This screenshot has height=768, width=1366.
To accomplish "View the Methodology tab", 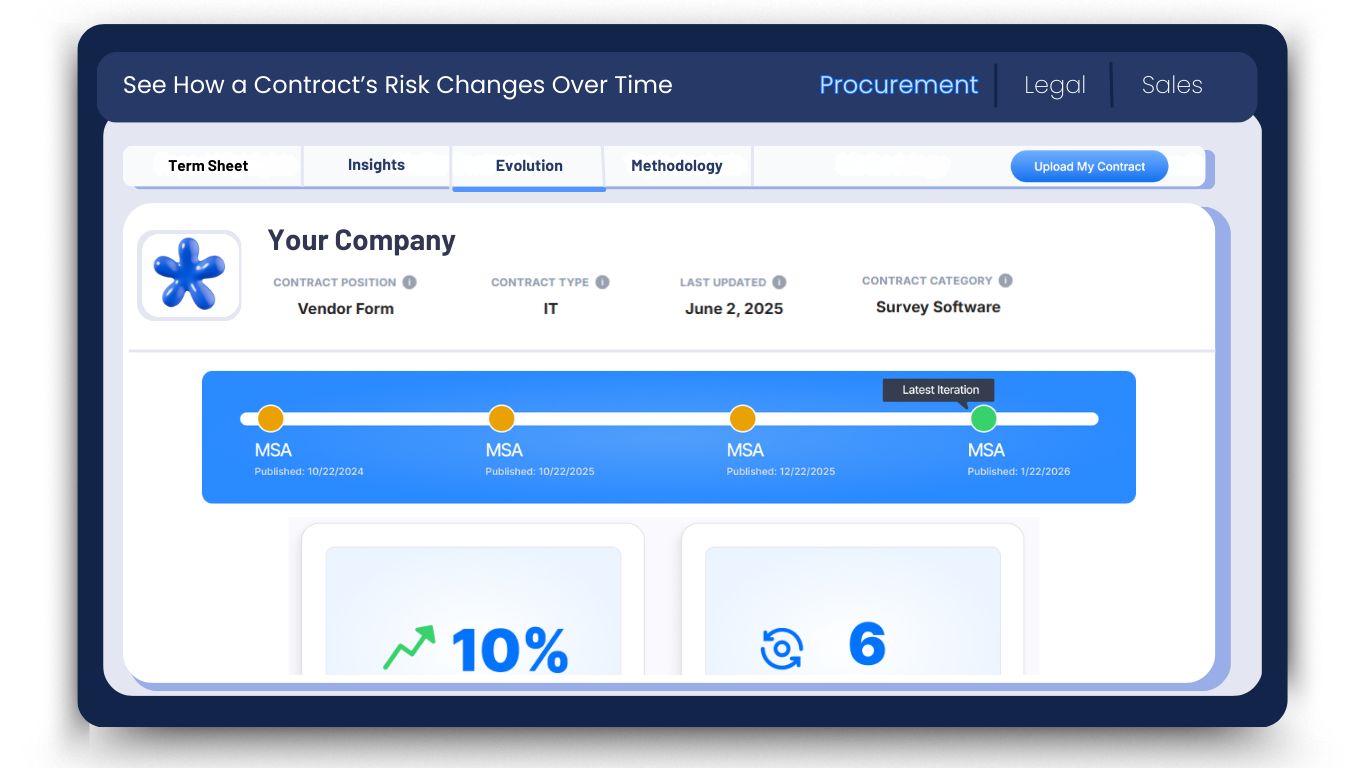I will pos(677,165).
